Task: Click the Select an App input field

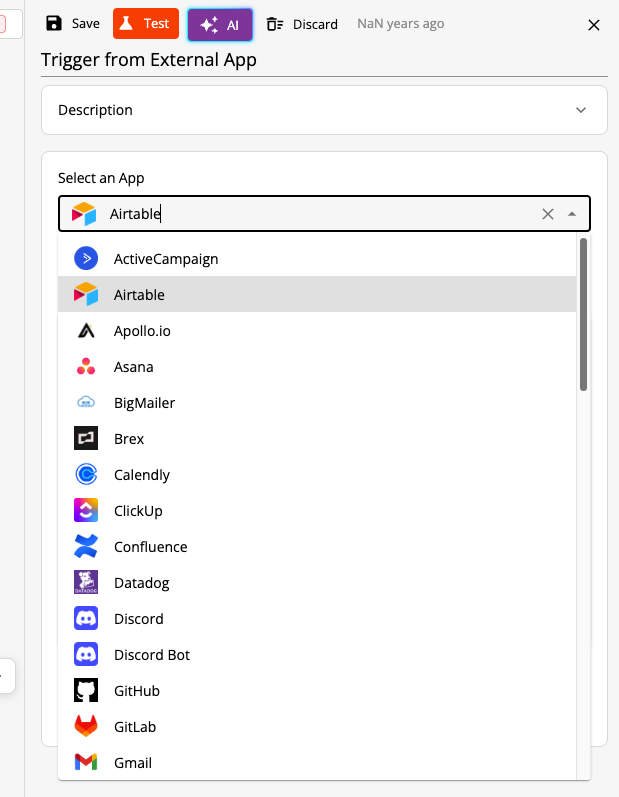Action: click(x=324, y=213)
